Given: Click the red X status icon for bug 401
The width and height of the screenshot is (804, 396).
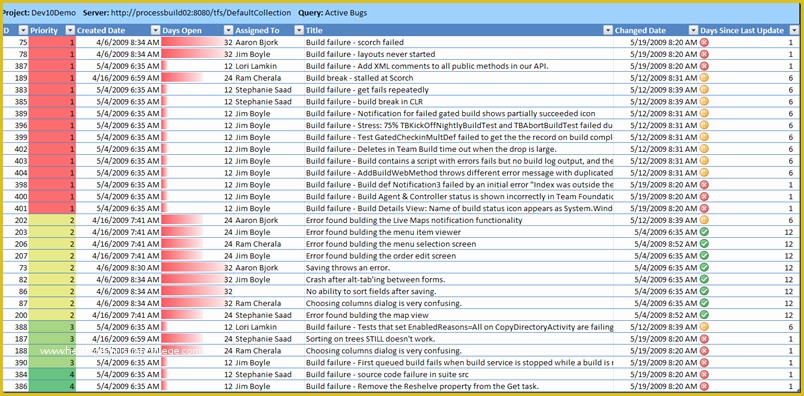Looking at the screenshot, I should (705, 208).
